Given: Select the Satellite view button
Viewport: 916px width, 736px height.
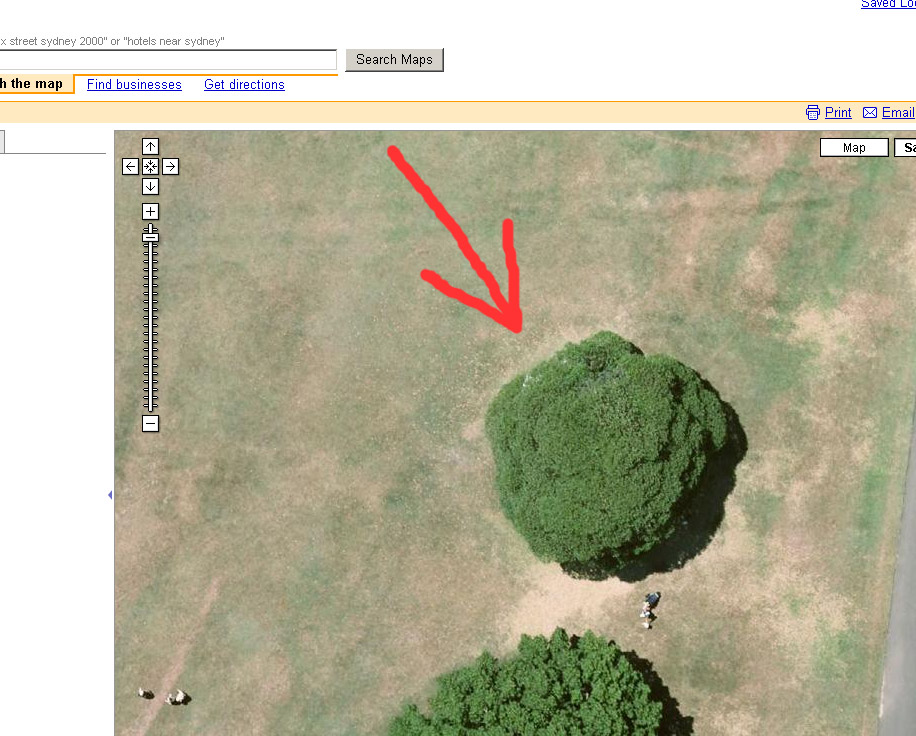Looking at the screenshot, I should coord(905,148).
